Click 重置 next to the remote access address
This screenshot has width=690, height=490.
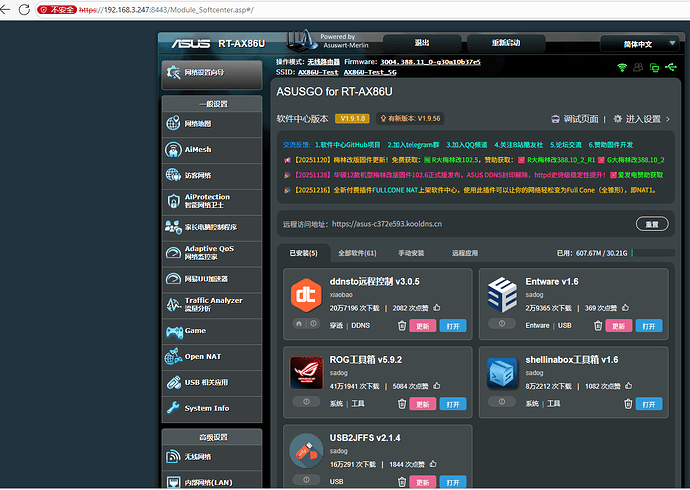[652, 224]
